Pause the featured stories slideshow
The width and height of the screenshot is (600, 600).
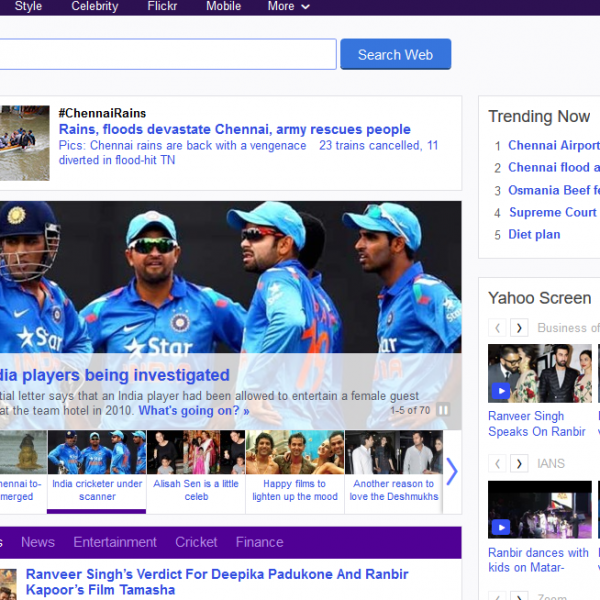click(x=443, y=410)
